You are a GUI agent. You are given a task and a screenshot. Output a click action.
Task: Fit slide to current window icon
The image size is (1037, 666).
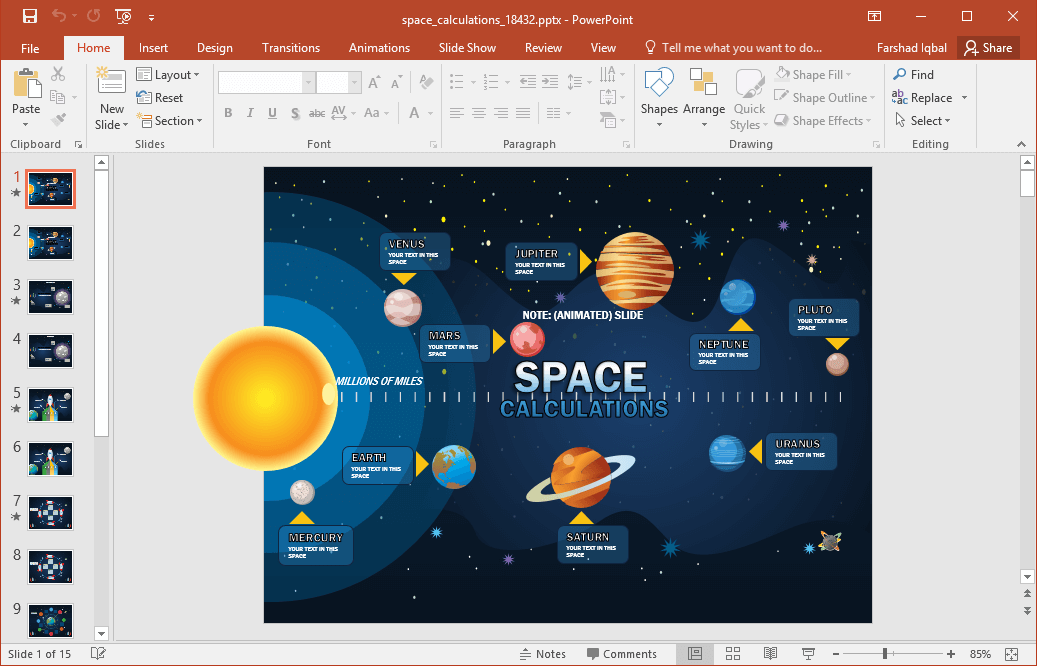(x=1011, y=654)
